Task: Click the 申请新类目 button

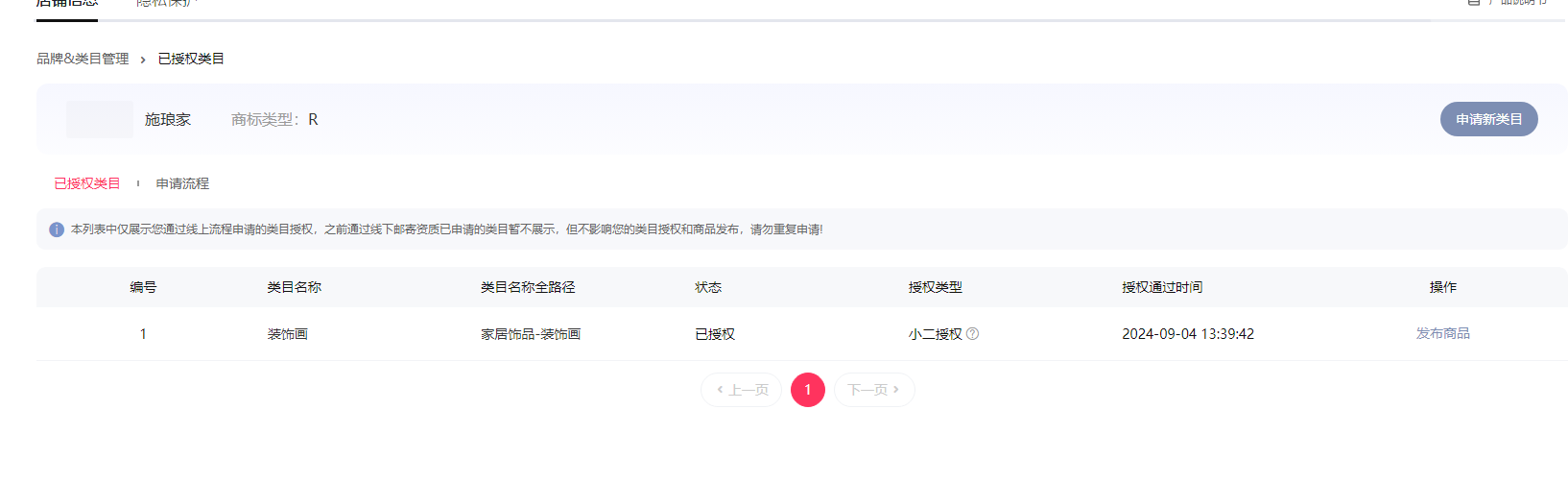Action: tap(1488, 119)
